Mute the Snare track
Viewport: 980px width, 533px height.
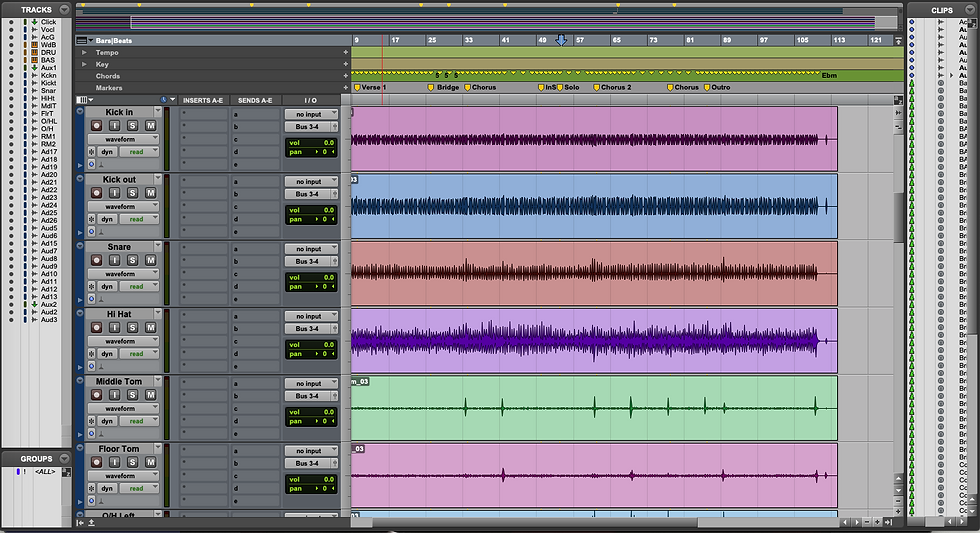coord(151,260)
